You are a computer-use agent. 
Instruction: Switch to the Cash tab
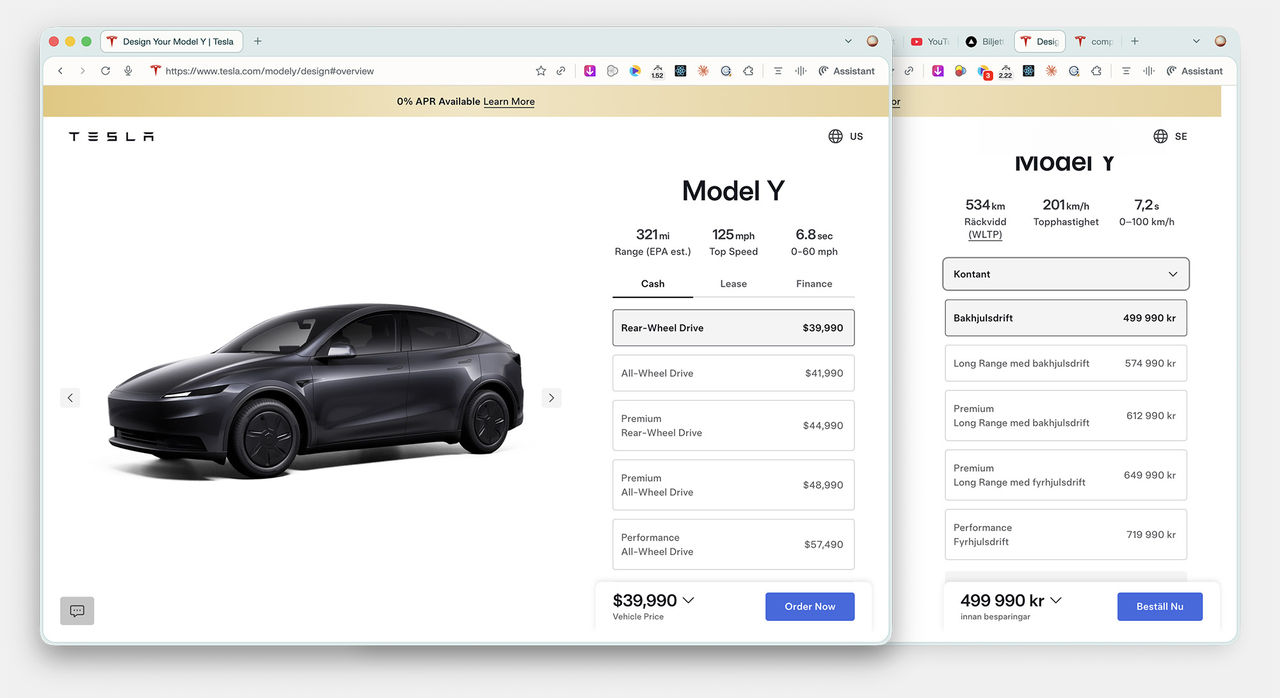[x=653, y=284]
